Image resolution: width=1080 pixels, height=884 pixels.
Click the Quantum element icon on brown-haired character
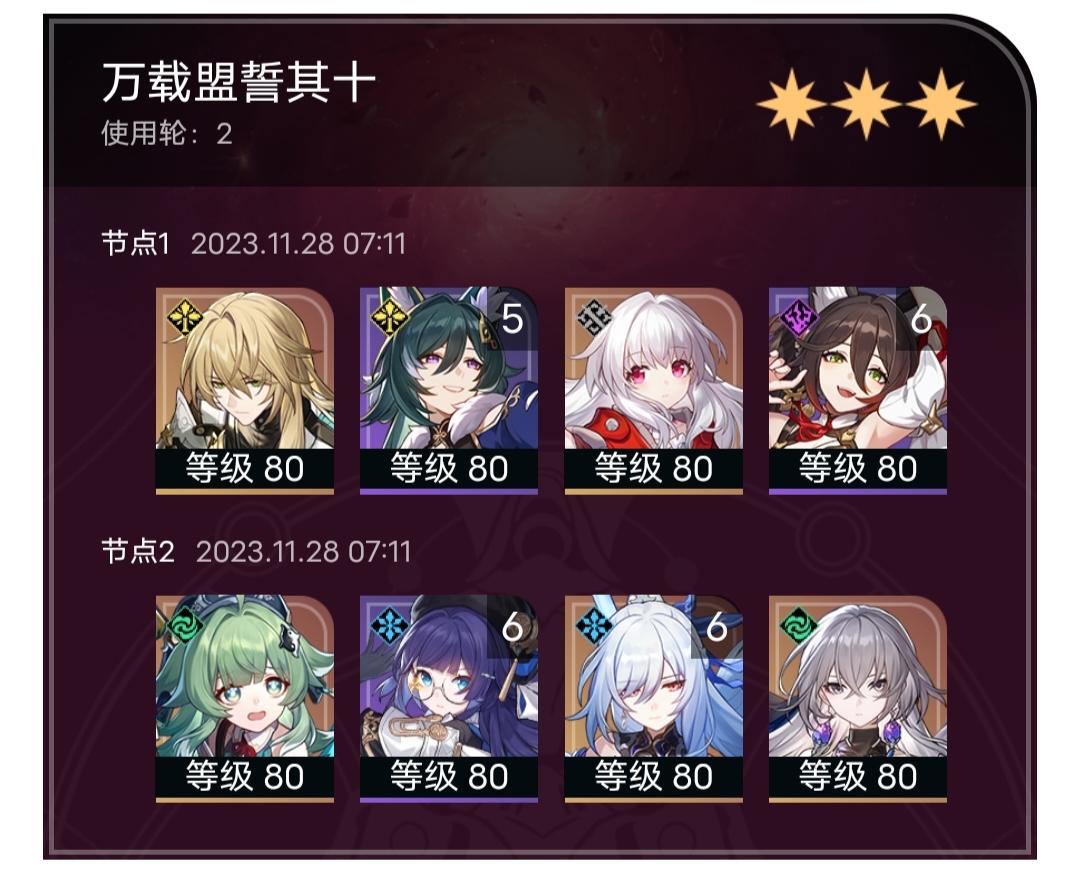point(798,317)
